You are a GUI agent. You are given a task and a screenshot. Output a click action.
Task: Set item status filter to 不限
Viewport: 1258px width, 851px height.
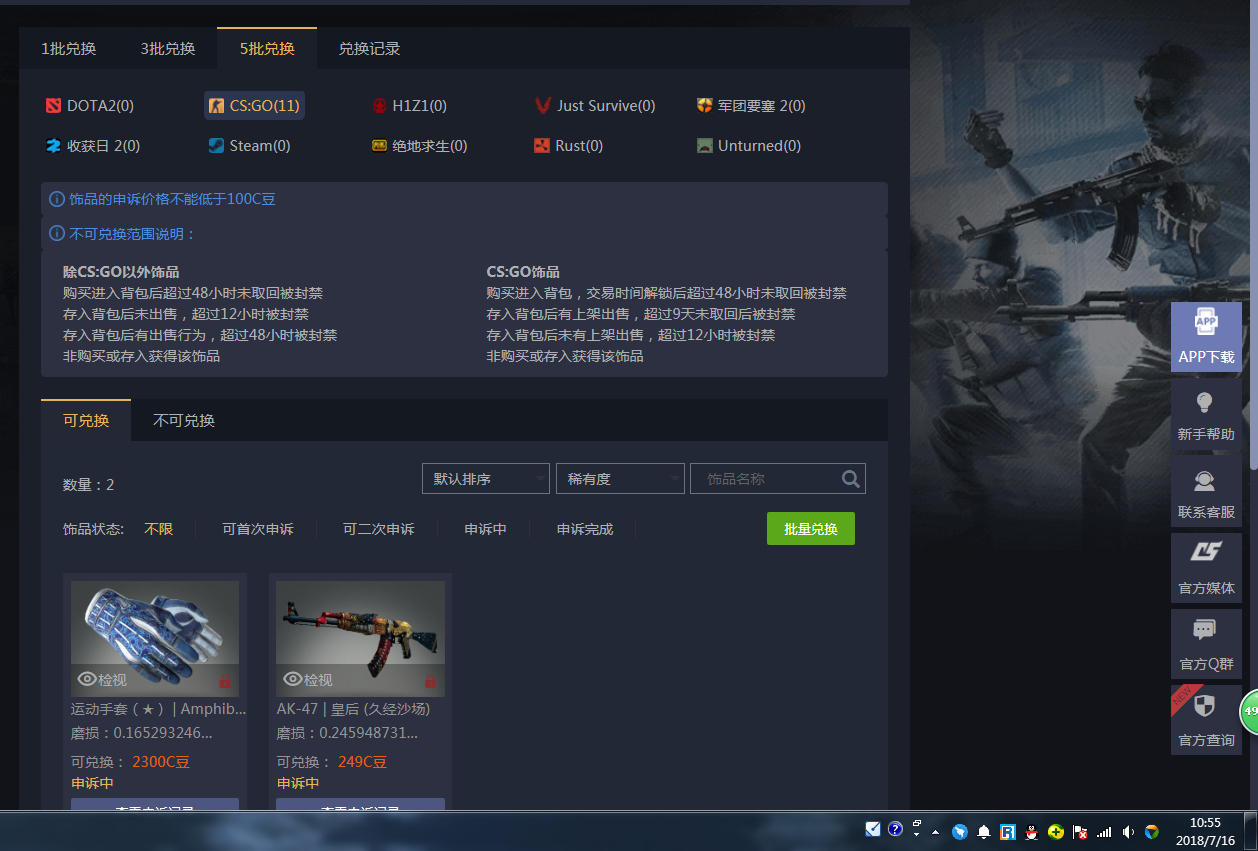[x=158, y=529]
